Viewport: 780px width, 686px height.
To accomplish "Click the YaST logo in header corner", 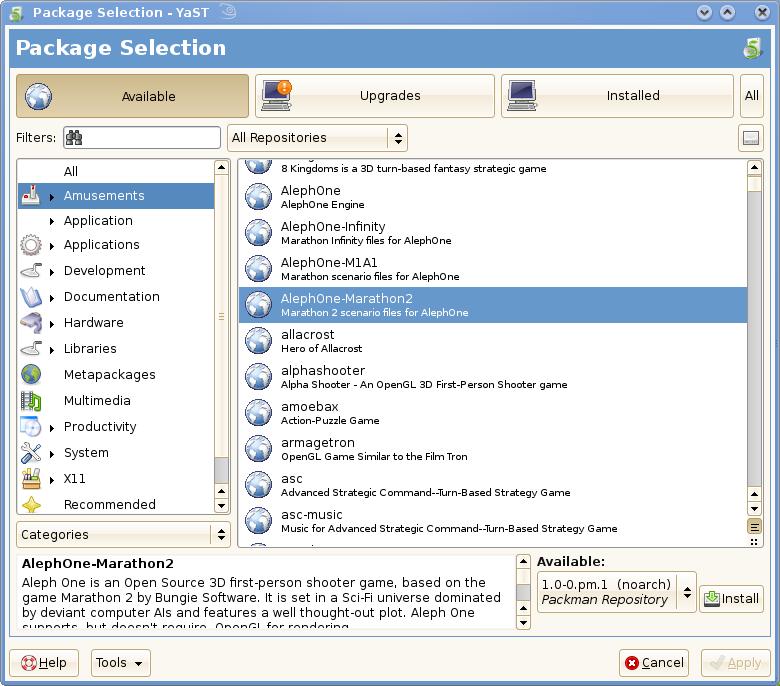I will [x=752, y=49].
